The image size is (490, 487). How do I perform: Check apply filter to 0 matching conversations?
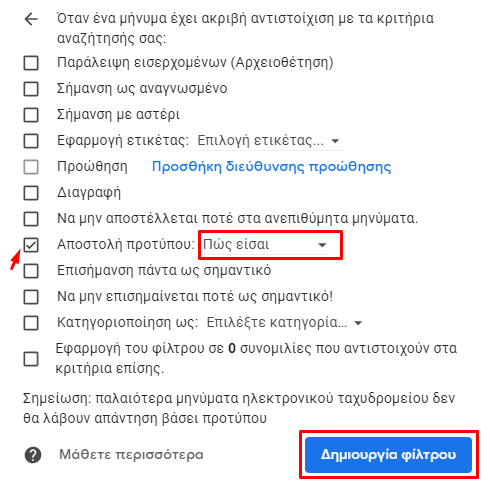tap(31, 359)
